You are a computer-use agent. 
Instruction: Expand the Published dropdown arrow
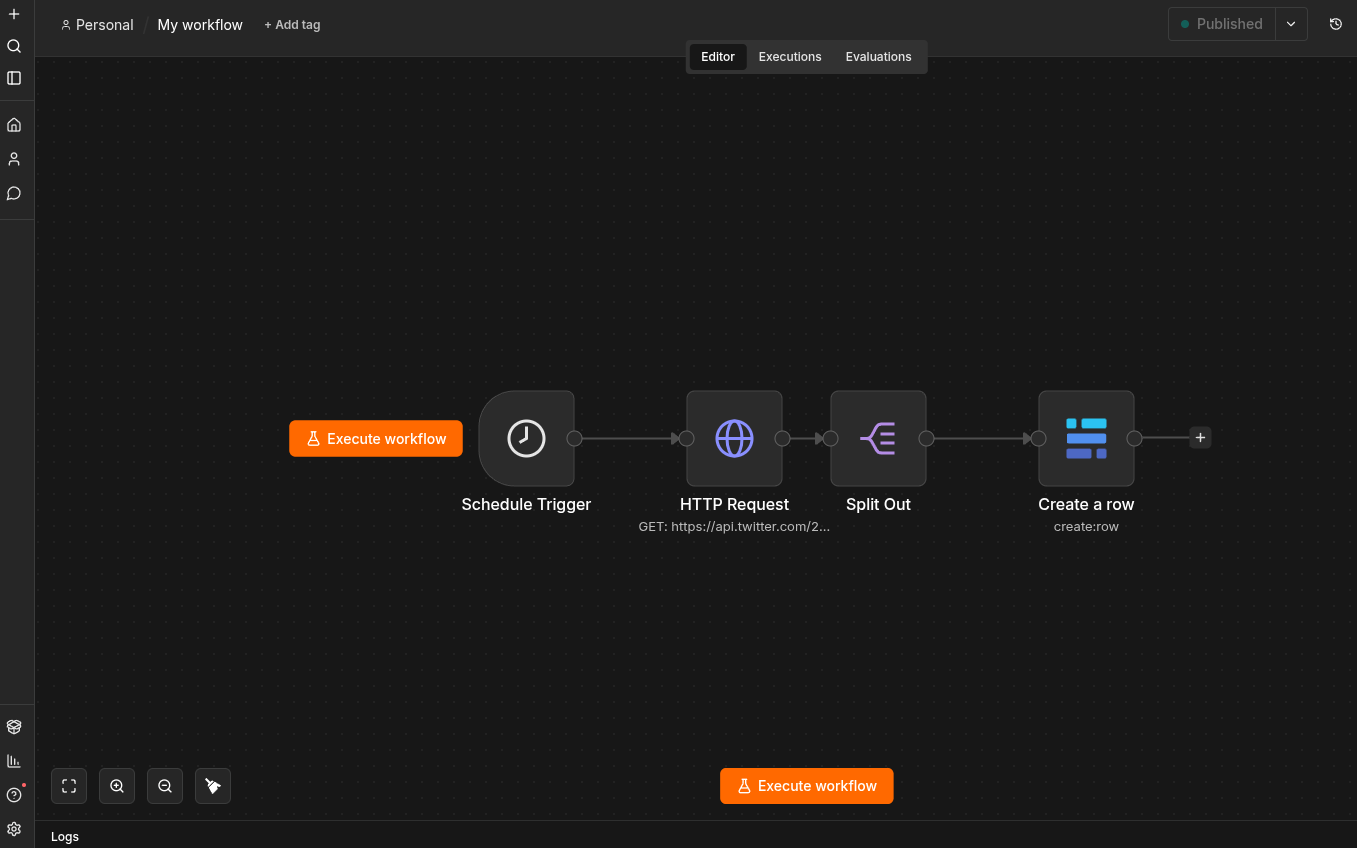(1291, 24)
